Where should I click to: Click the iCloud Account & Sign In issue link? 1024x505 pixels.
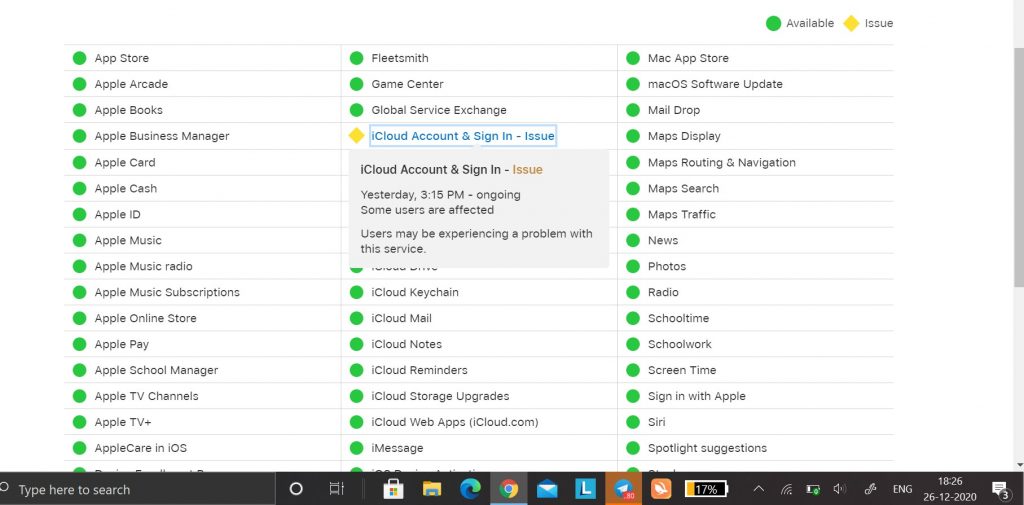462,136
